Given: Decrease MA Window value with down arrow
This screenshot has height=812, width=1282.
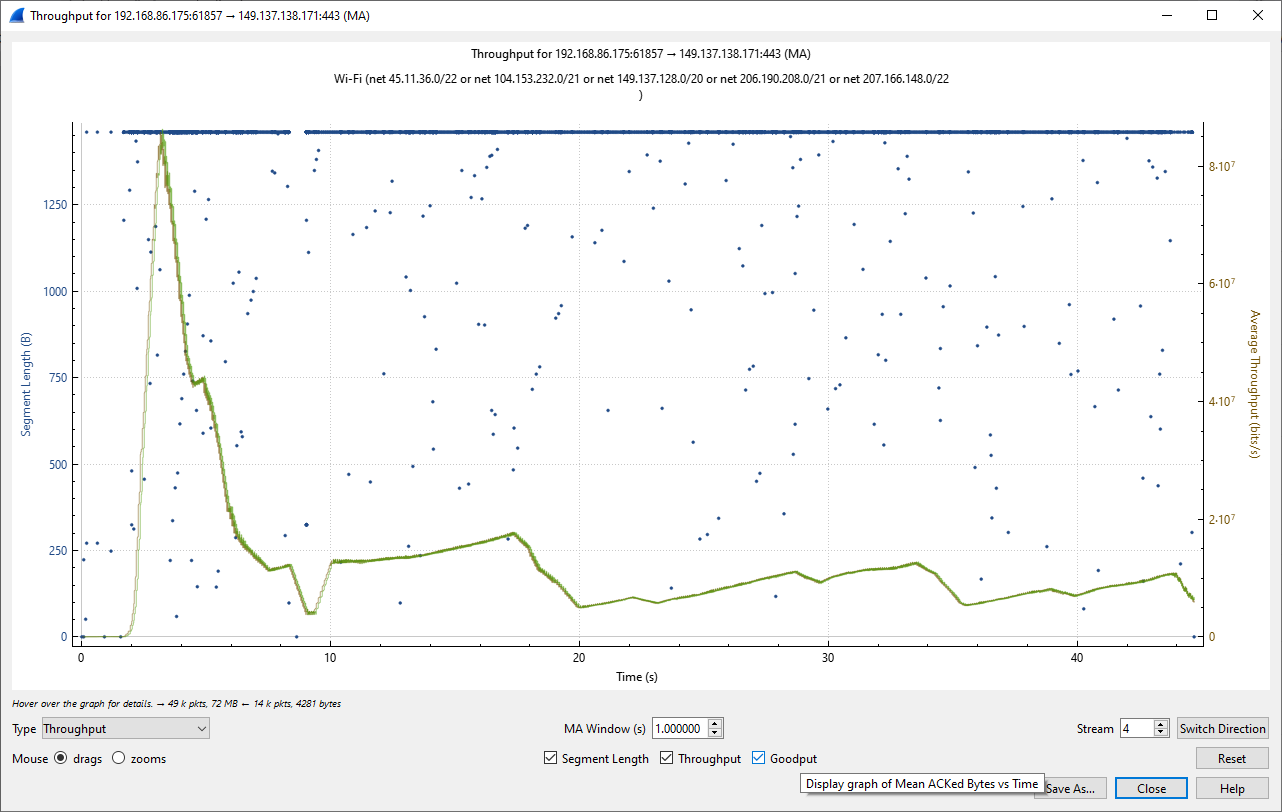Looking at the screenshot, I should (714, 734).
